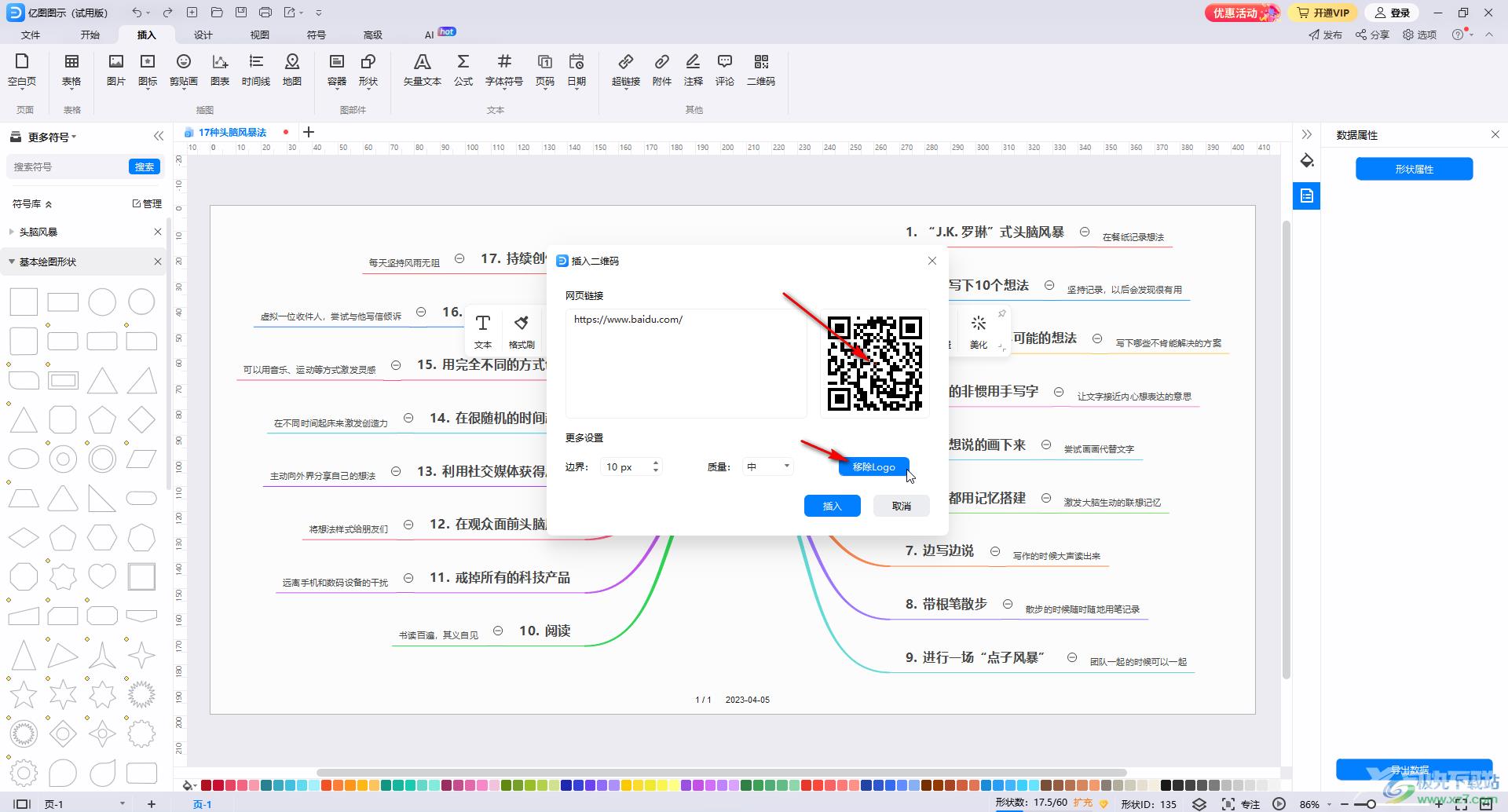Expand the 更多符号 dropdown
The width and height of the screenshot is (1508, 812).
coord(52,137)
